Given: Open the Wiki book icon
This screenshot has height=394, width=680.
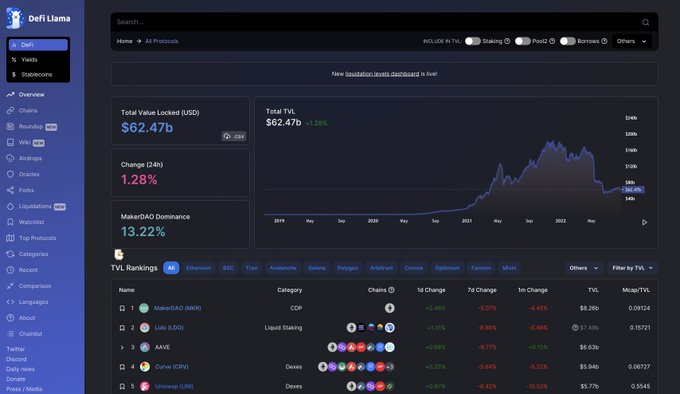Looking at the screenshot, I should 10,142.
